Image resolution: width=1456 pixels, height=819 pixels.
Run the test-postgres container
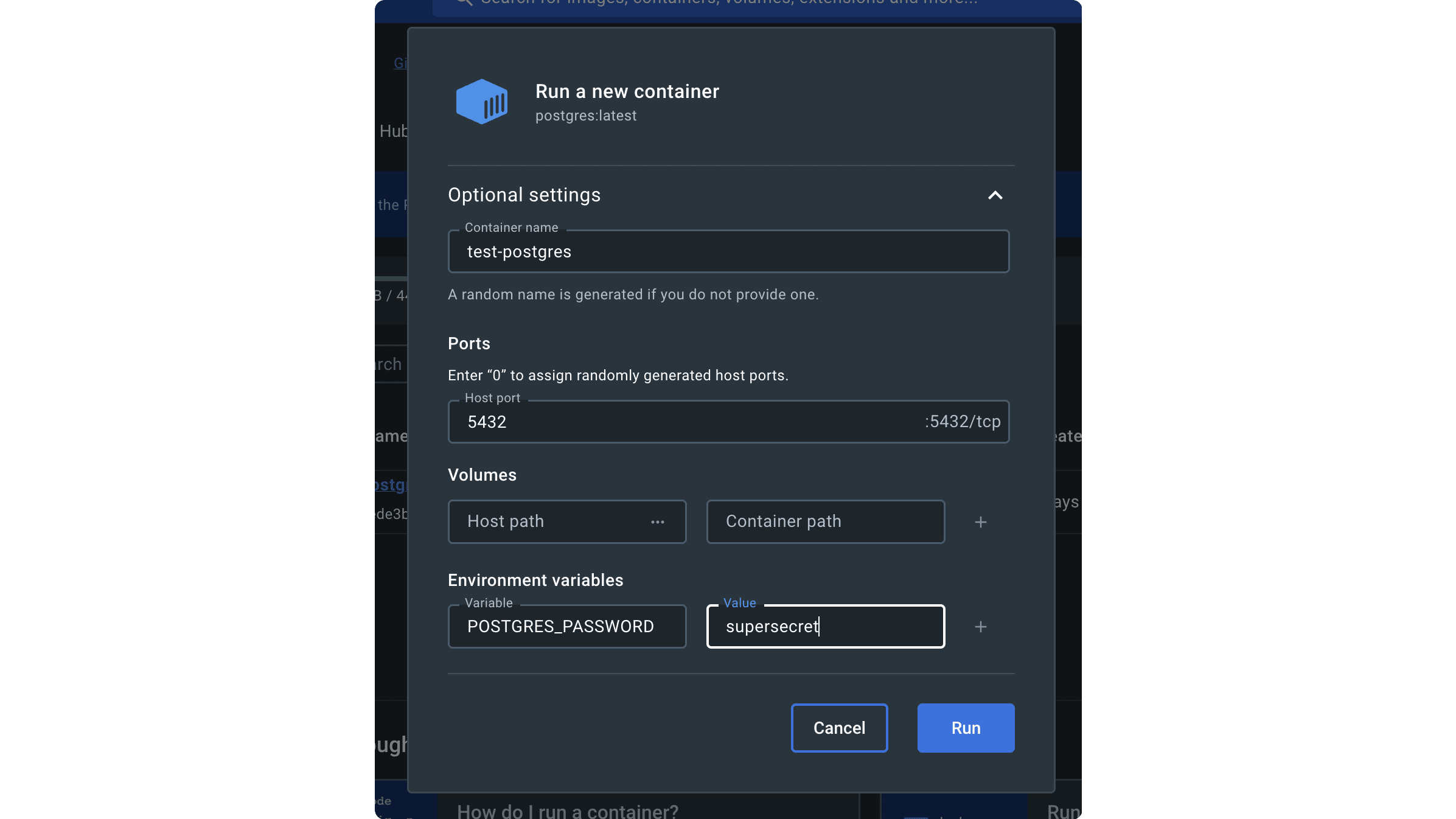click(965, 728)
